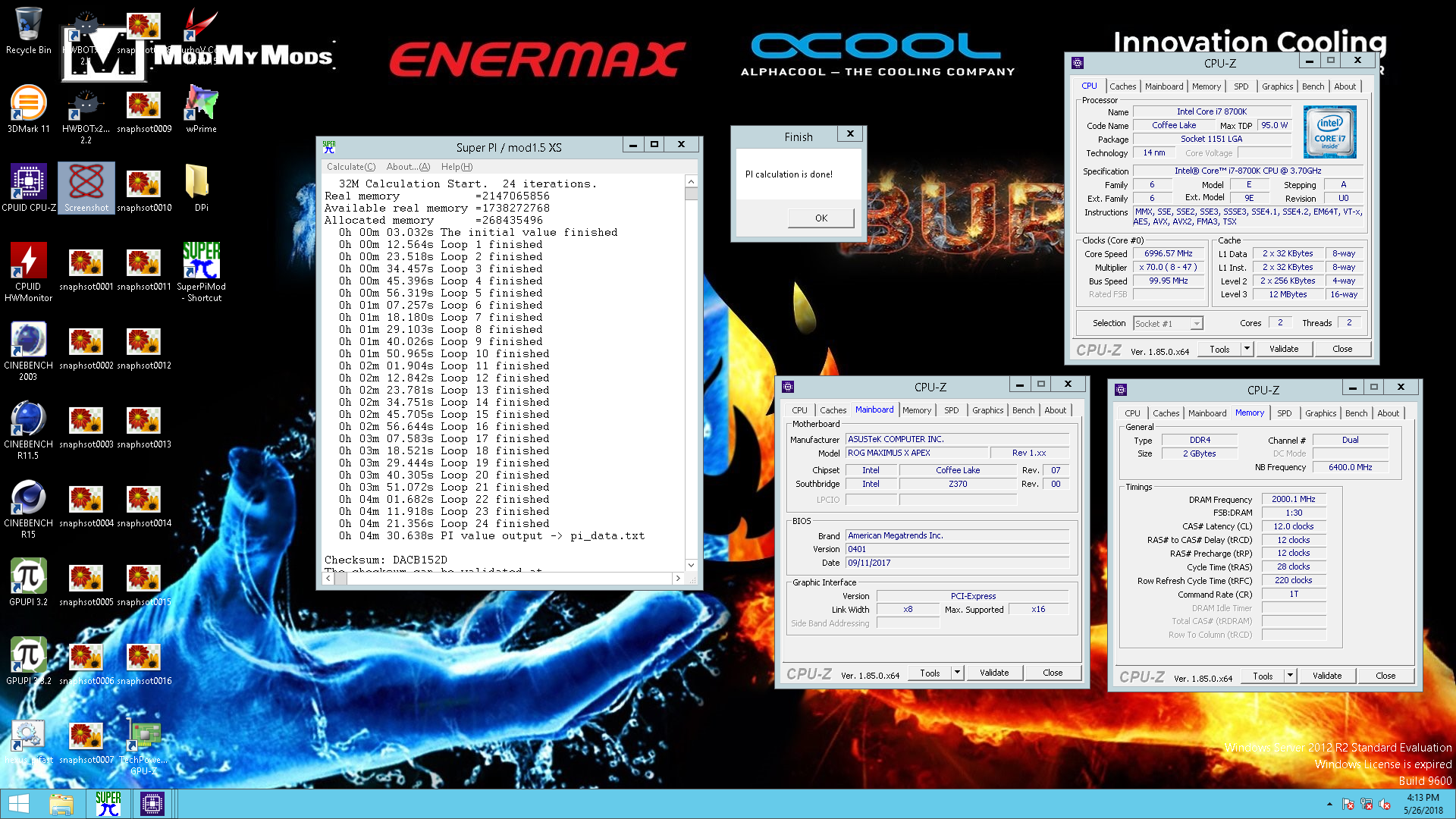Open the Socket #1 selection dropdown
The height and width of the screenshot is (819, 1456).
coord(1168,324)
